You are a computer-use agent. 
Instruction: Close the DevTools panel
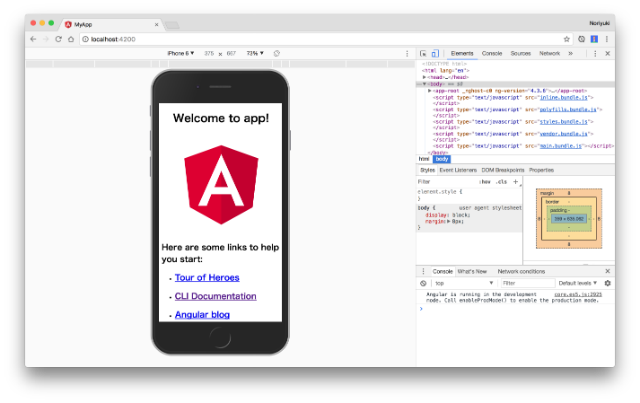tap(608, 53)
